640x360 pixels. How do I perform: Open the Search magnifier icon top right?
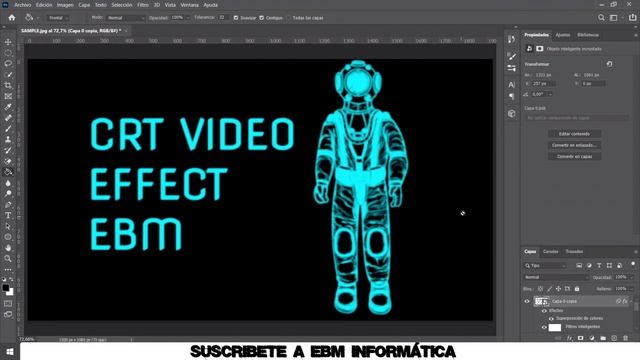pyautogui.click(x=601, y=18)
